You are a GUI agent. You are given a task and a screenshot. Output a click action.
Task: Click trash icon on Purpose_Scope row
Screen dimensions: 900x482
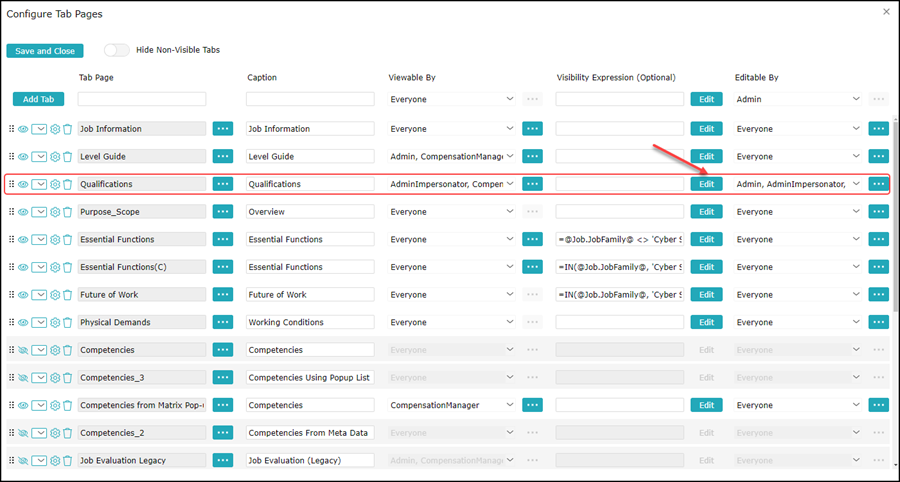click(x=67, y=212)
